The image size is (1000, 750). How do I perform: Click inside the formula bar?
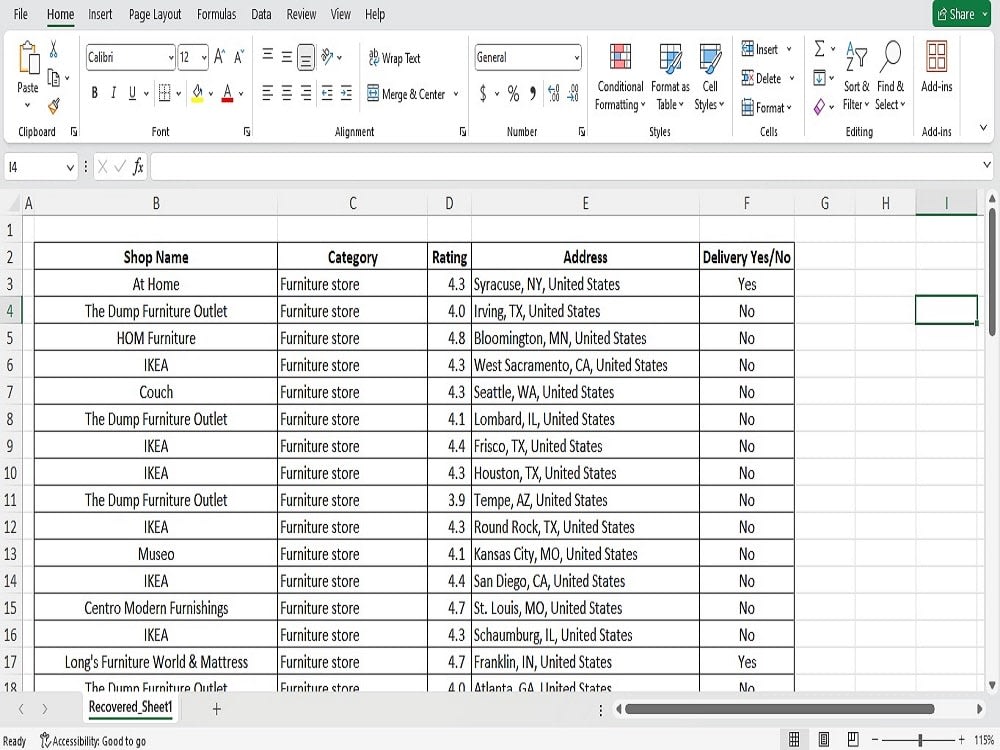pyautogui.click(x=500, y=166)
